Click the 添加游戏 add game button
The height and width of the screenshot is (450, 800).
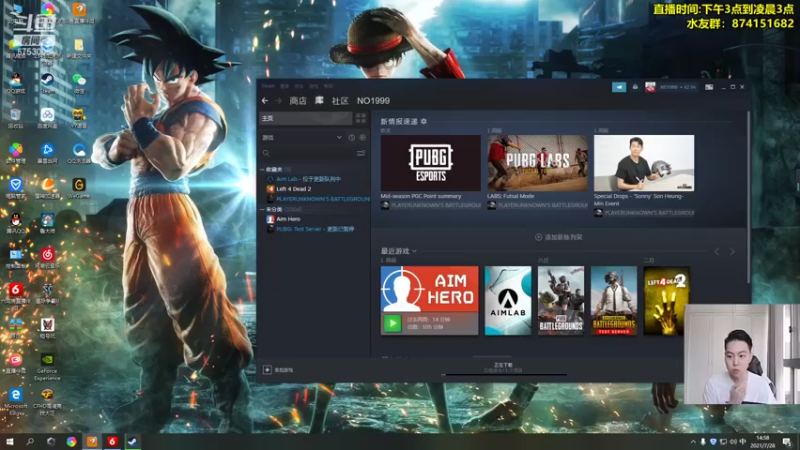pos(278,370)
